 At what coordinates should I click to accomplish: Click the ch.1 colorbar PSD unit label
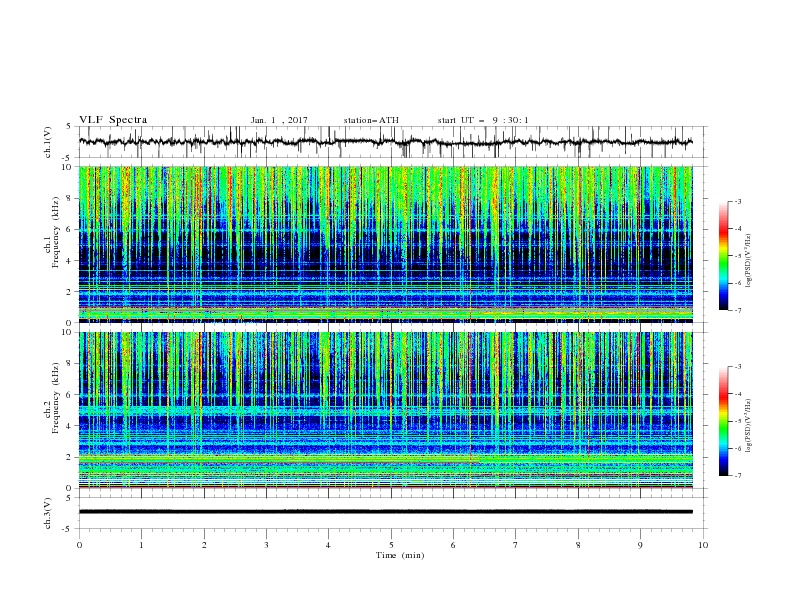749,261
